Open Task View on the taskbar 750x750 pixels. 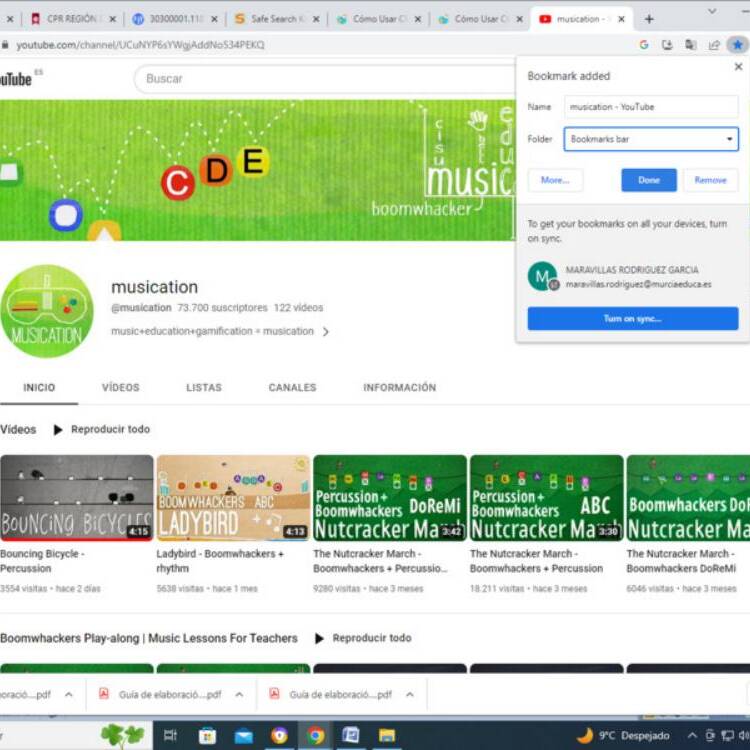170,736
